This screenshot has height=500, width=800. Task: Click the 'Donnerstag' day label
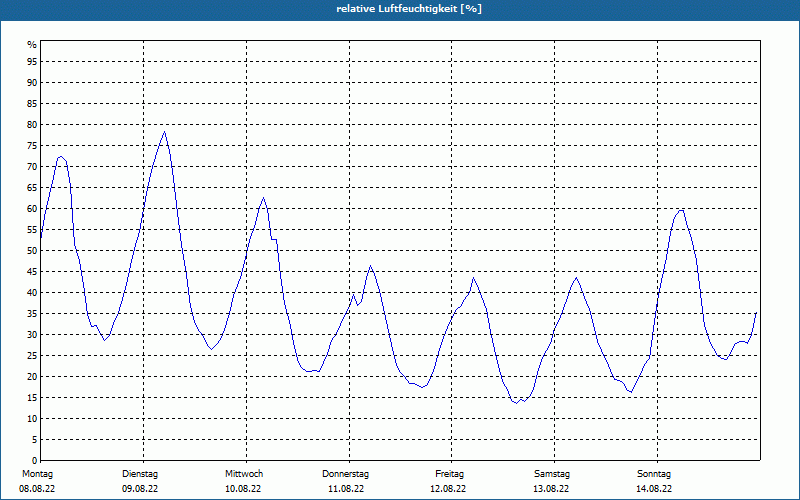(345, 474)
